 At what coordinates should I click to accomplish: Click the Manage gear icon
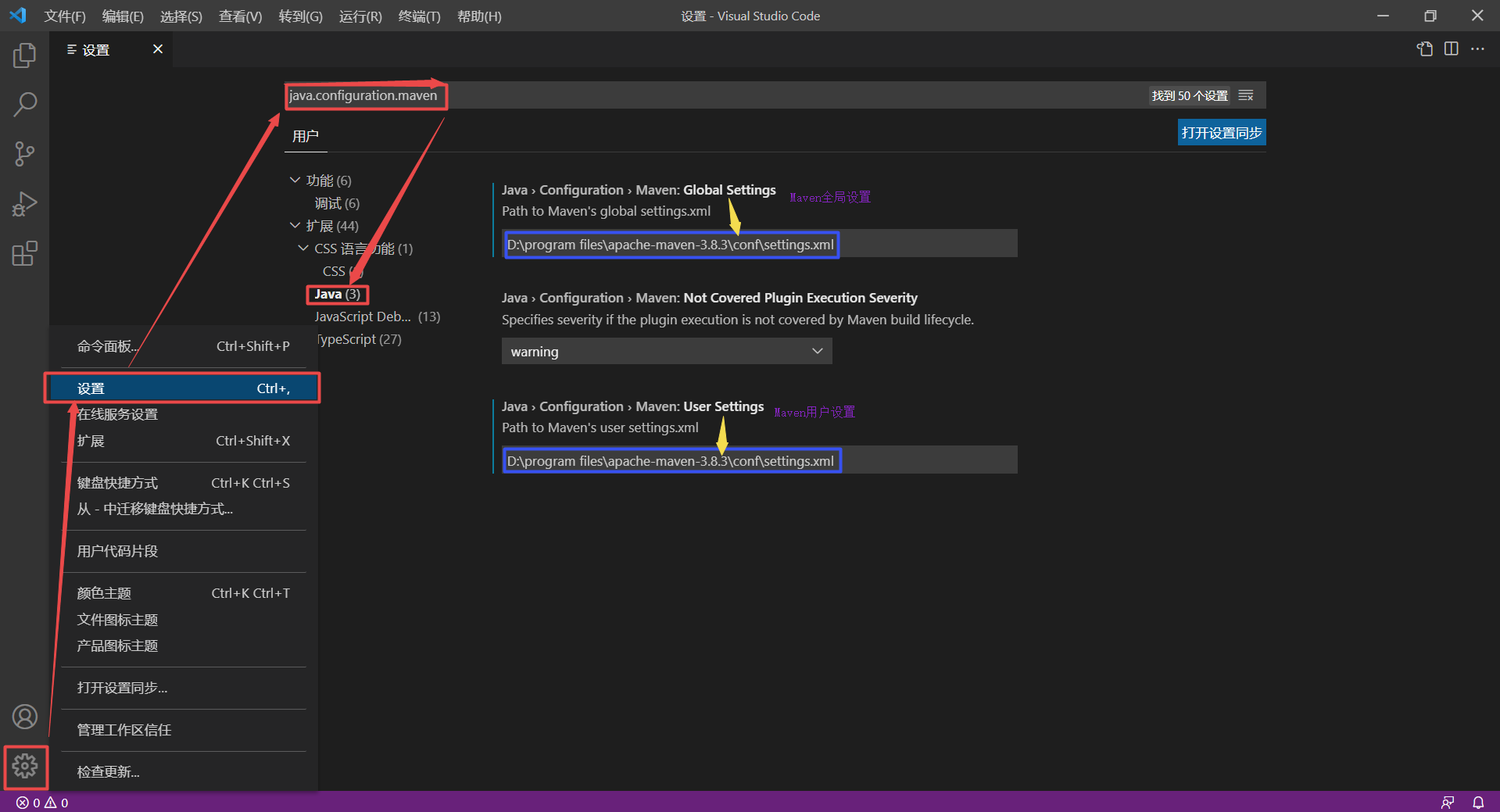point(24,766)
